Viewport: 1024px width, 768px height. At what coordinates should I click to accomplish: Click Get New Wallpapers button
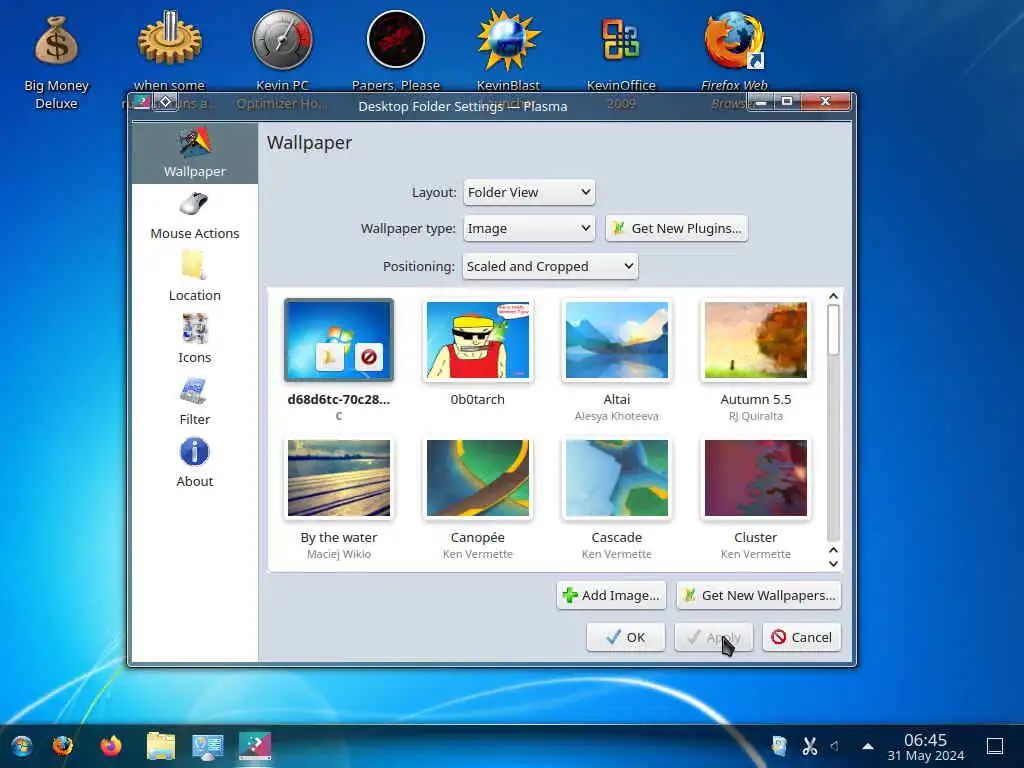[759, 596]
